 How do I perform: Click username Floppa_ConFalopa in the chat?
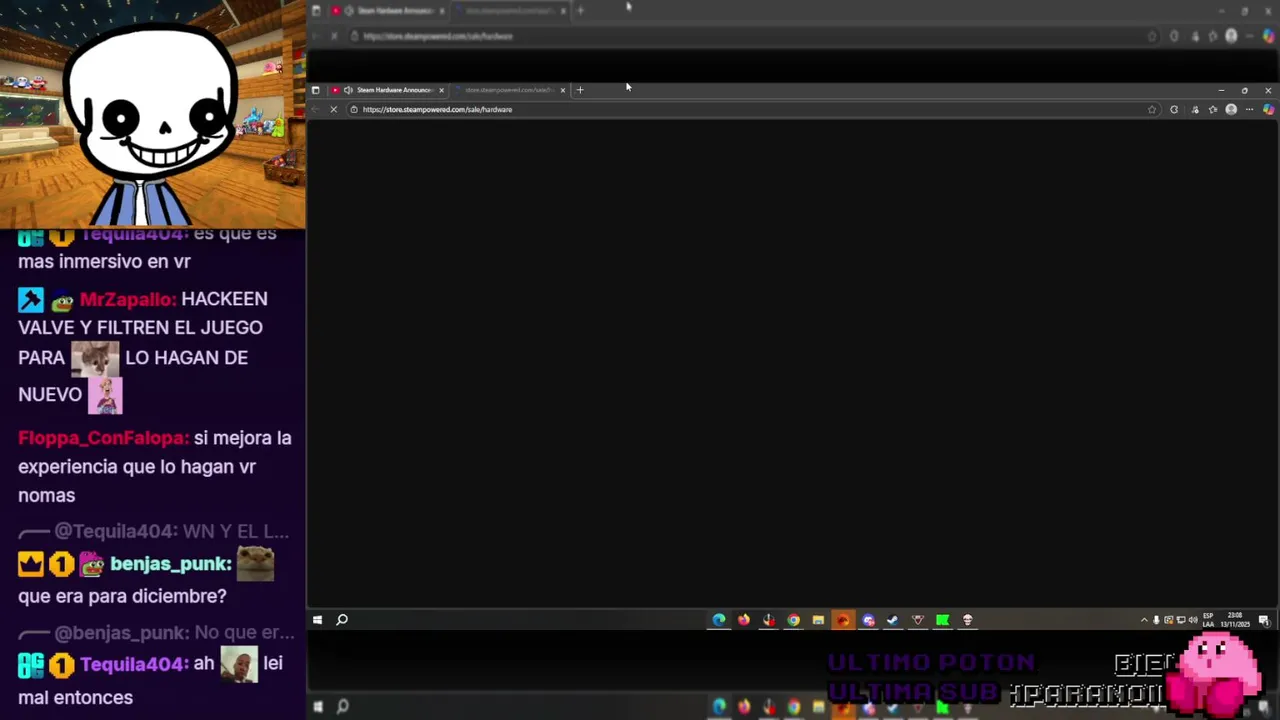tap(103, 438)
